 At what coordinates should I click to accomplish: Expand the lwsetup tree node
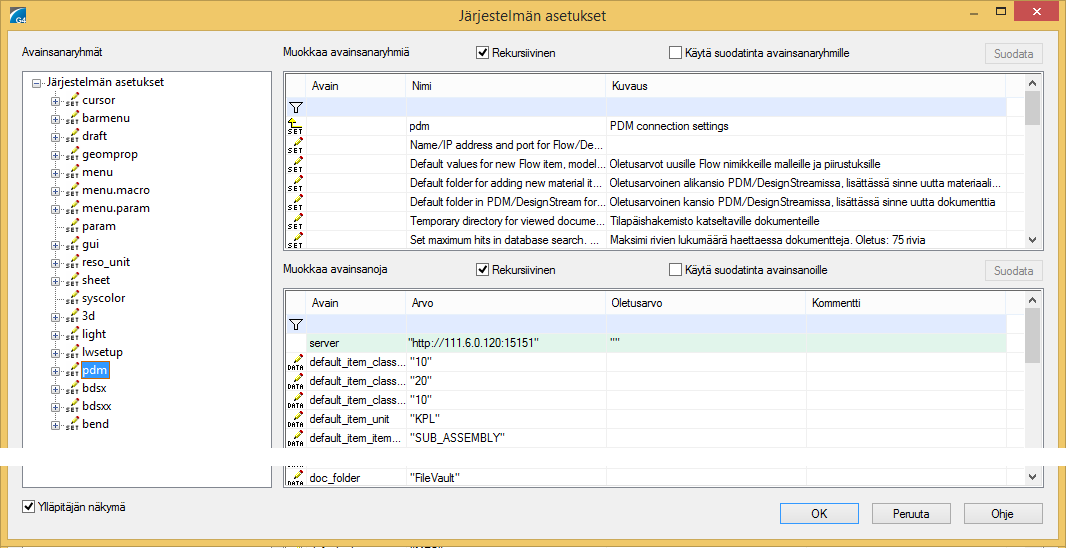click(56, 353)
